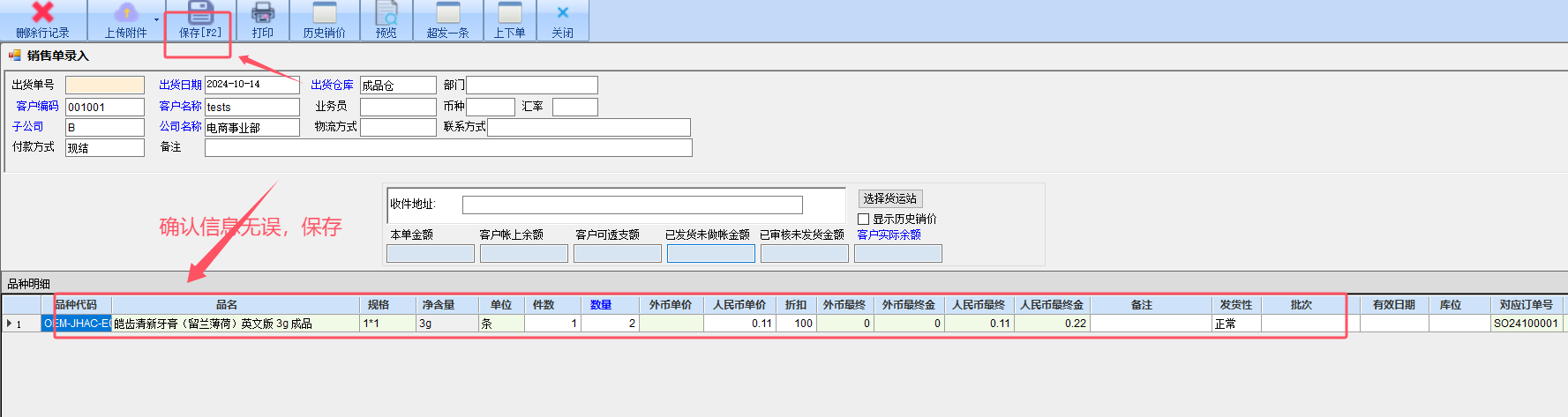This screenshot has height=417, width=1568.
Task: Click the red X delete row record icon
Action: tap(42, 13)
